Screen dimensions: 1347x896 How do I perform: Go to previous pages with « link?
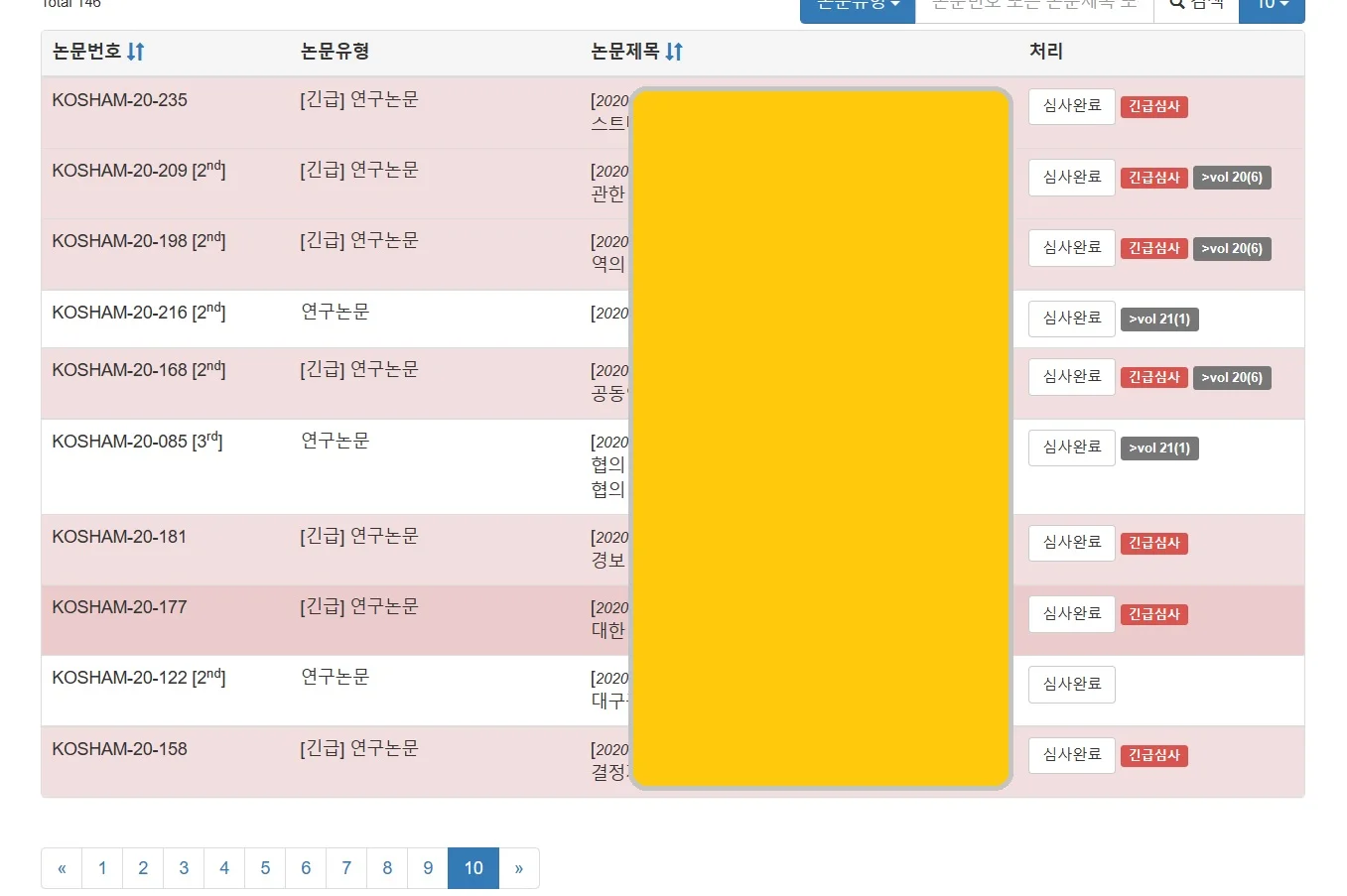coord(62,868)
